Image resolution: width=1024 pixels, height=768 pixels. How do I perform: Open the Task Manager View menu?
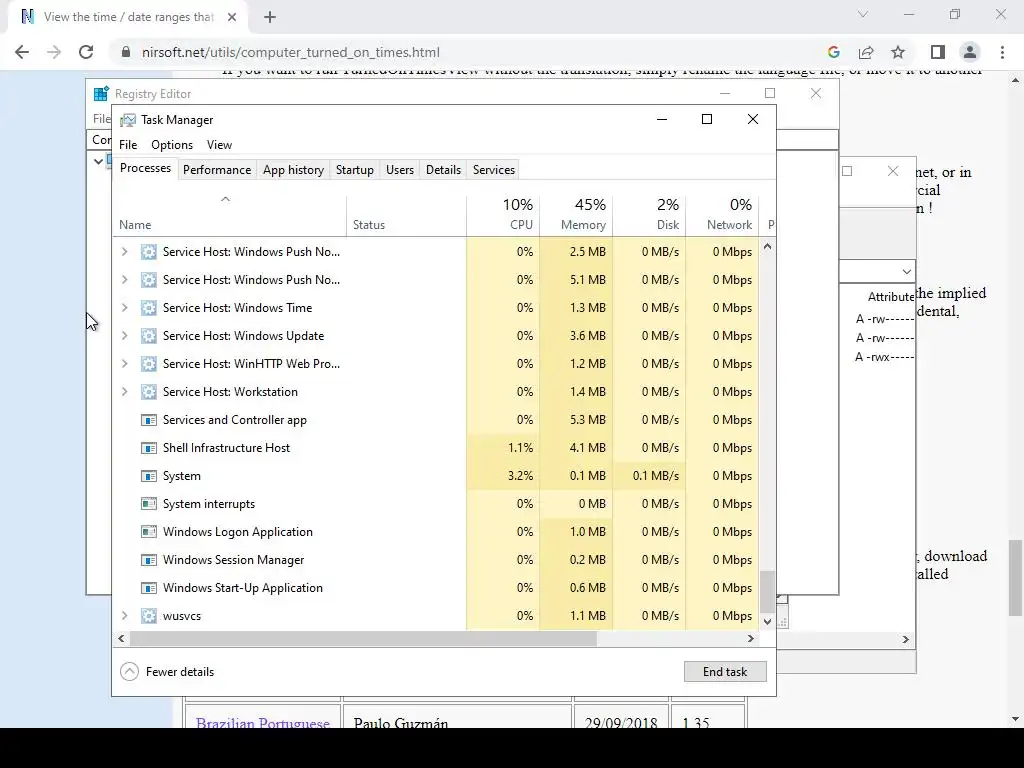coord(219,145)
